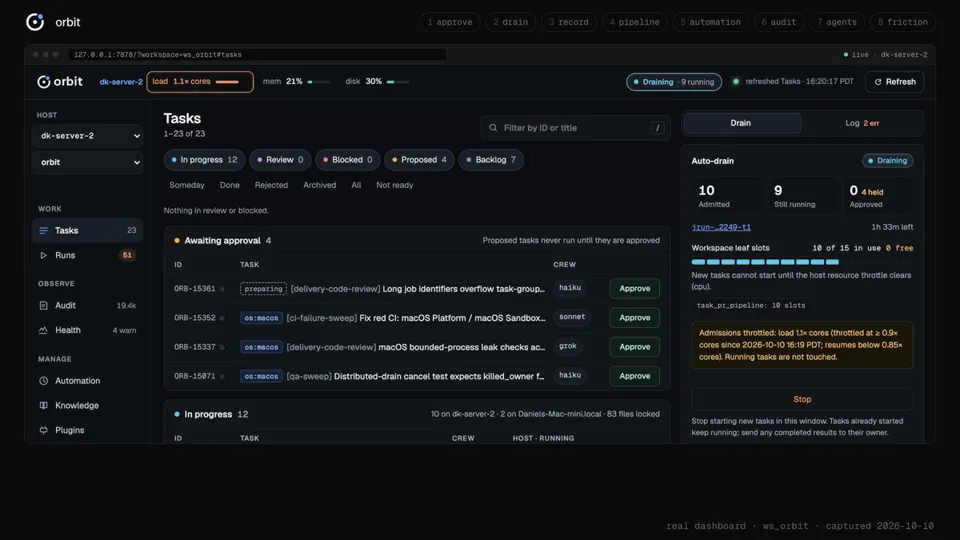Click the Workspace leaf slots progress bar
Image resolution: width=960 pixels, height=540 pixels.
click(802, 262)
